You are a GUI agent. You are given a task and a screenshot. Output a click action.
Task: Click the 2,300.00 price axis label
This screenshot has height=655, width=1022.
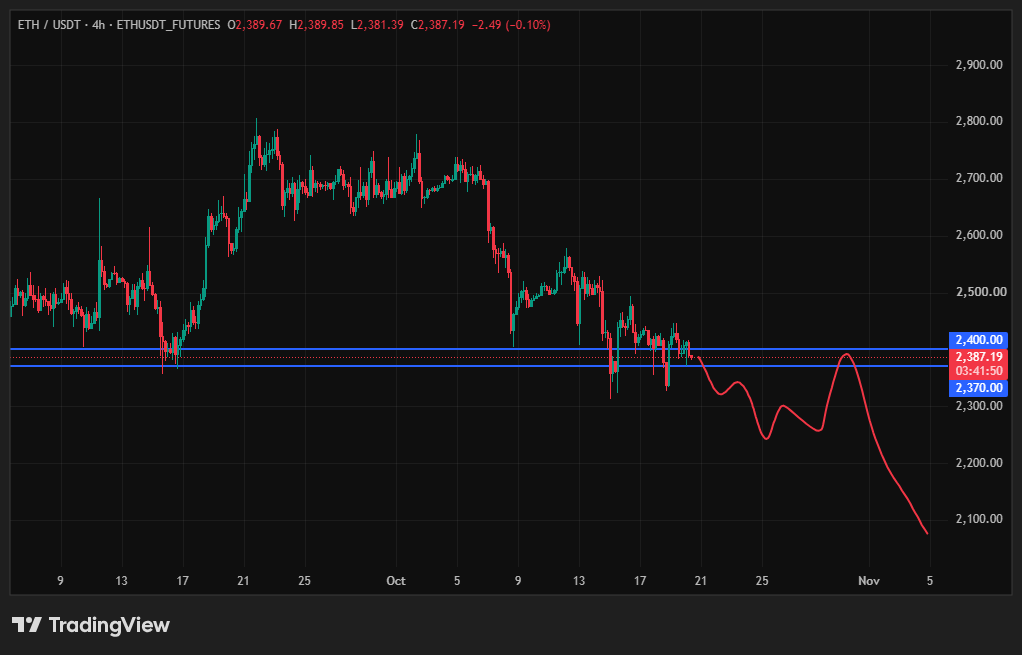[x=979, y=405]
